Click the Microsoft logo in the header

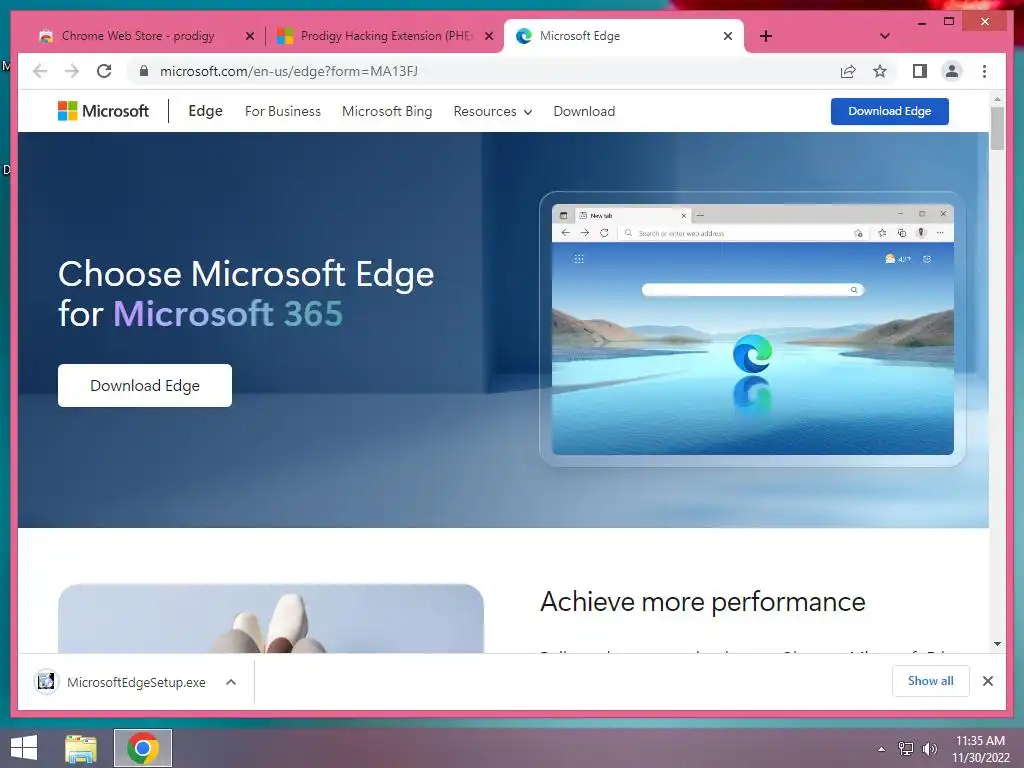point(103,111)
